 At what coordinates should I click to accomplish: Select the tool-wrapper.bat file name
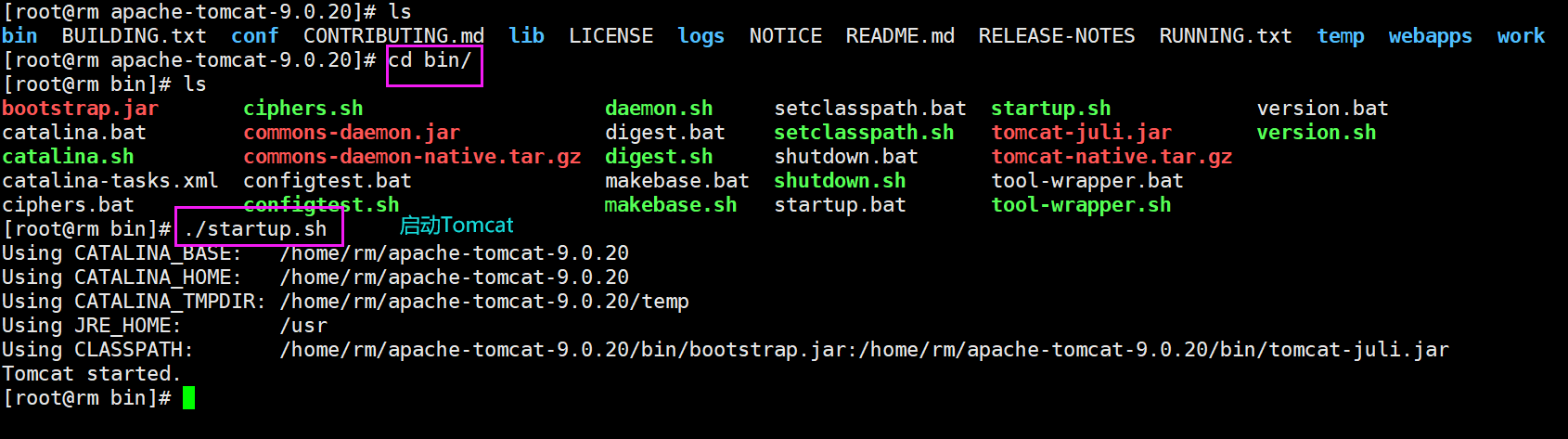(x=1087, y=181)
